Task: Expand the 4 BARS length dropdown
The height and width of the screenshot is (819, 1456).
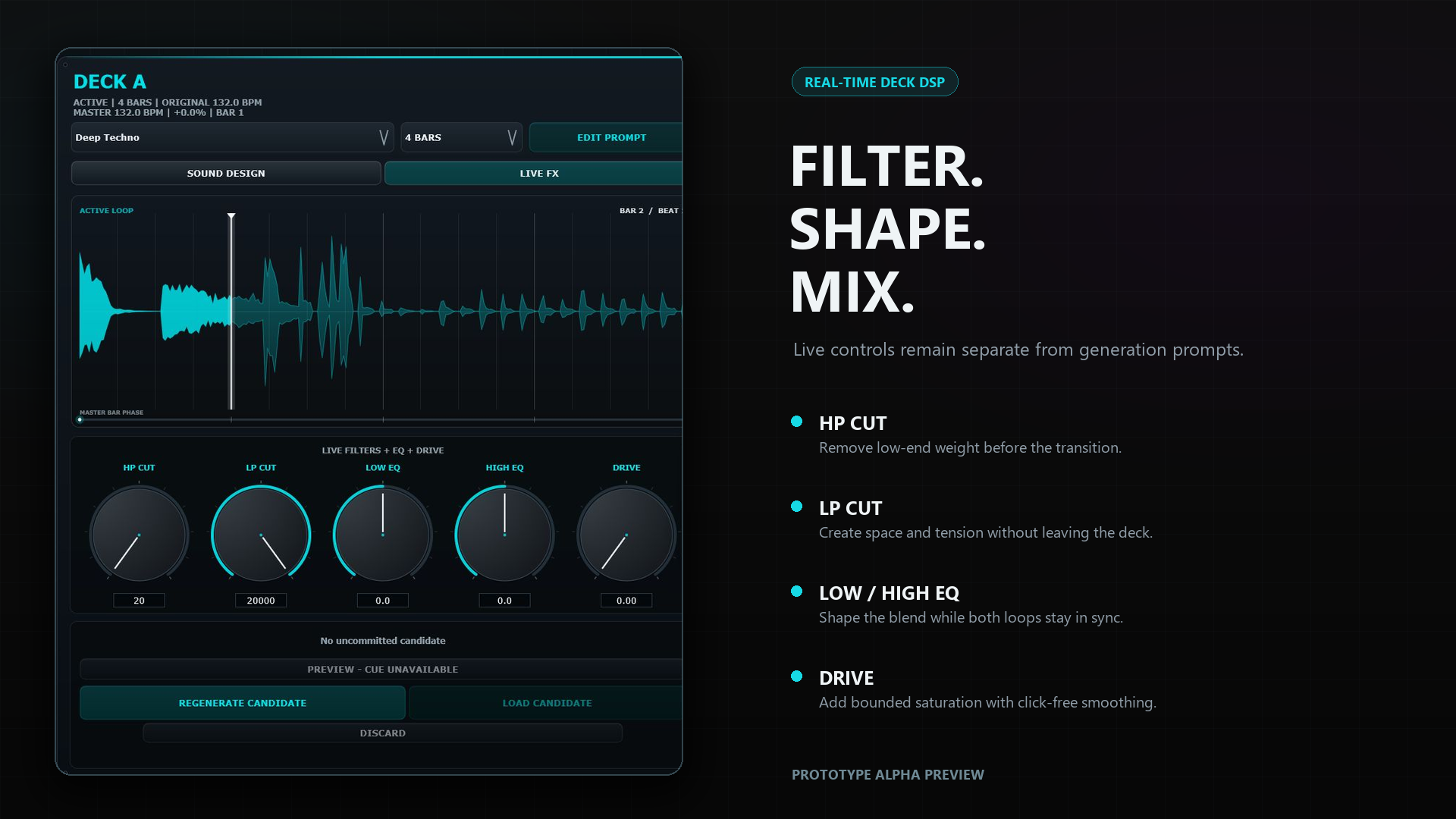Action: pos(461,137)
